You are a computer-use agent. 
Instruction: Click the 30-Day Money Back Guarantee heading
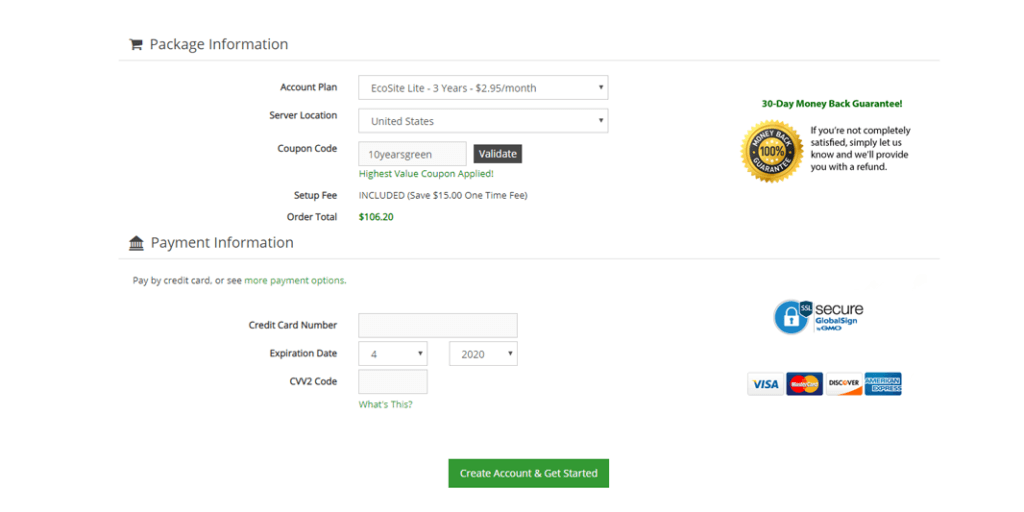pyautogui.click(x=832, y=104)
